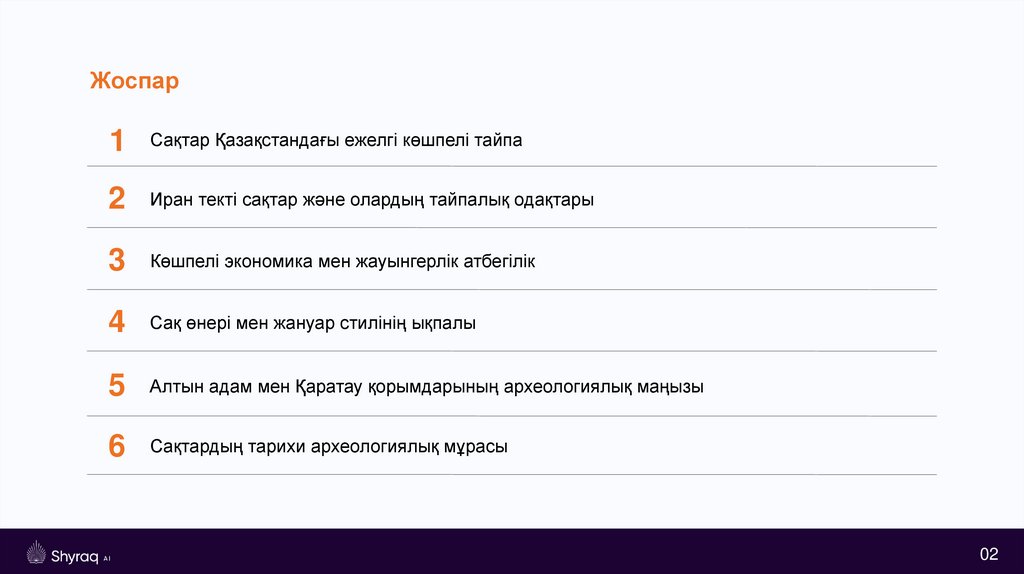Select the orange number 3

pyautogui.click(x=117, y=261)
